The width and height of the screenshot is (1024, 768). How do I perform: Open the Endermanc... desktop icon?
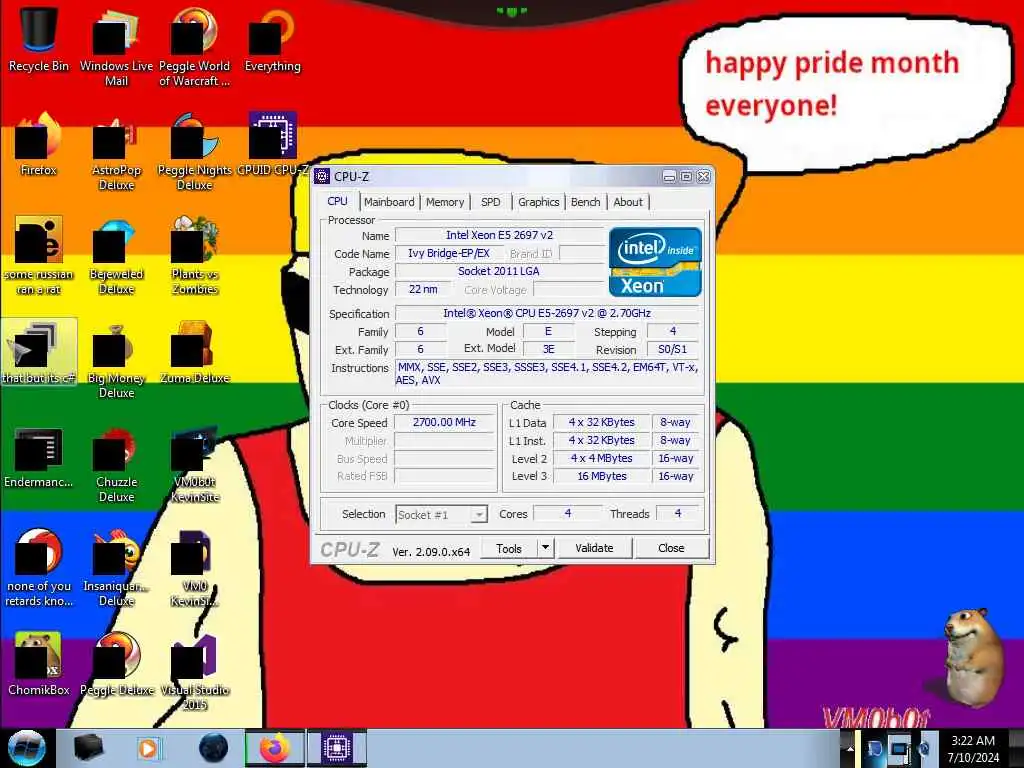(x=39, y=457)
